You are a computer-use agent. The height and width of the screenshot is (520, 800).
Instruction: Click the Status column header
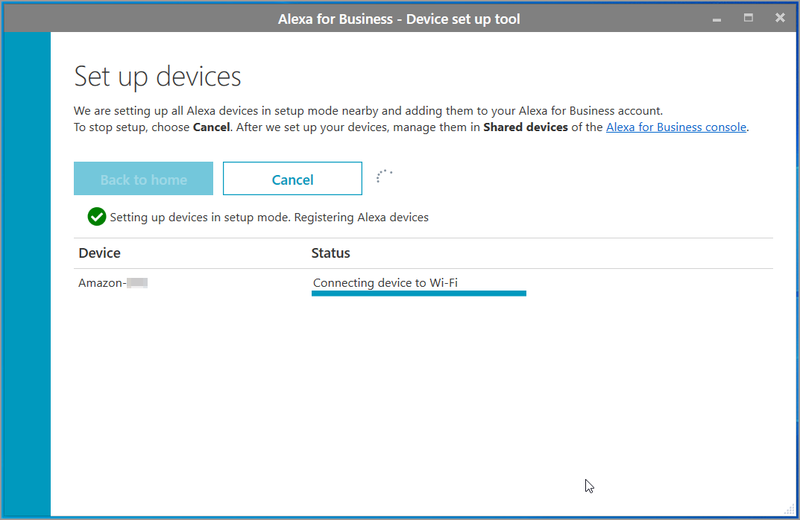(331, 253)
